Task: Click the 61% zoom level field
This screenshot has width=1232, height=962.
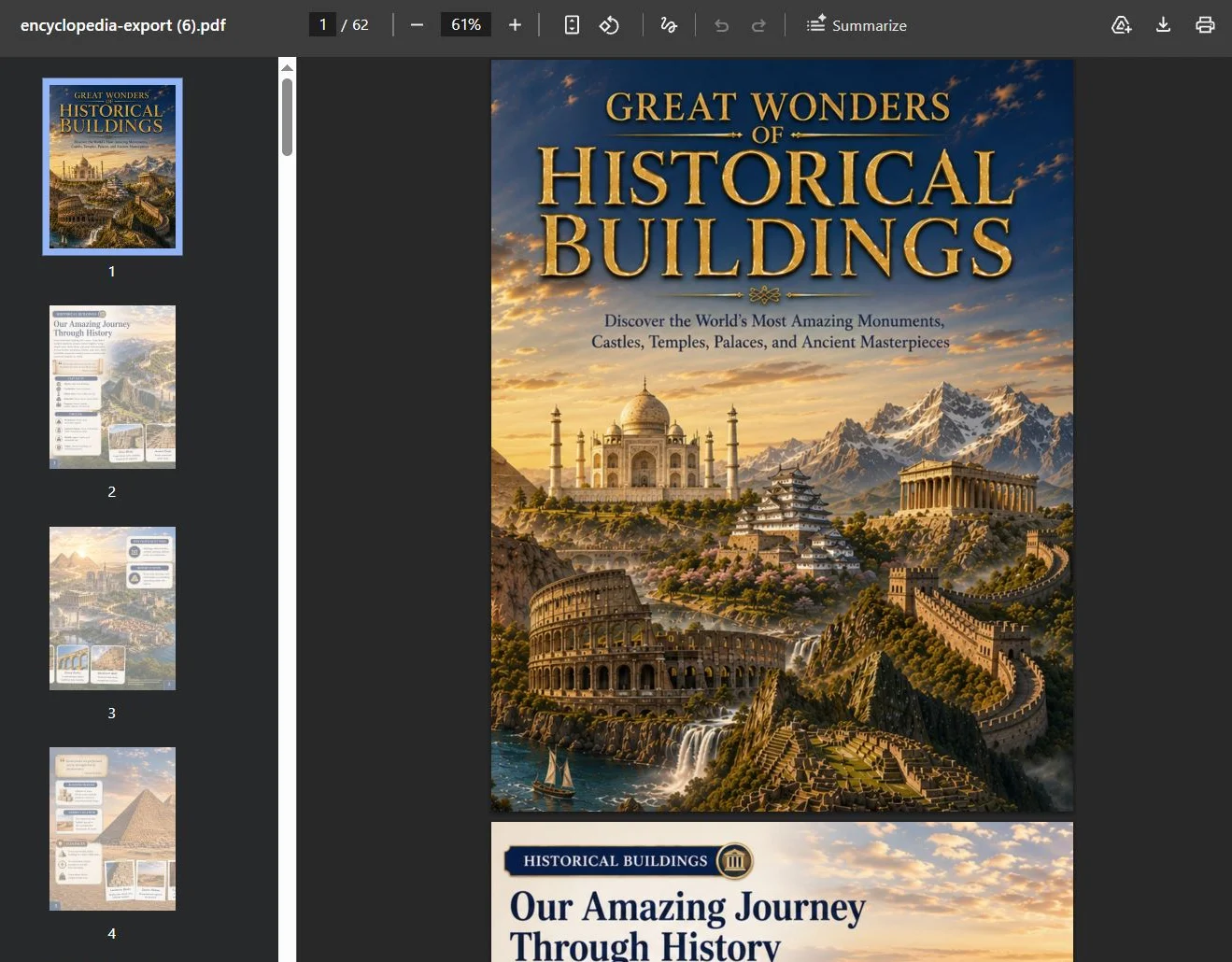Action: click(x=466, y=24)
